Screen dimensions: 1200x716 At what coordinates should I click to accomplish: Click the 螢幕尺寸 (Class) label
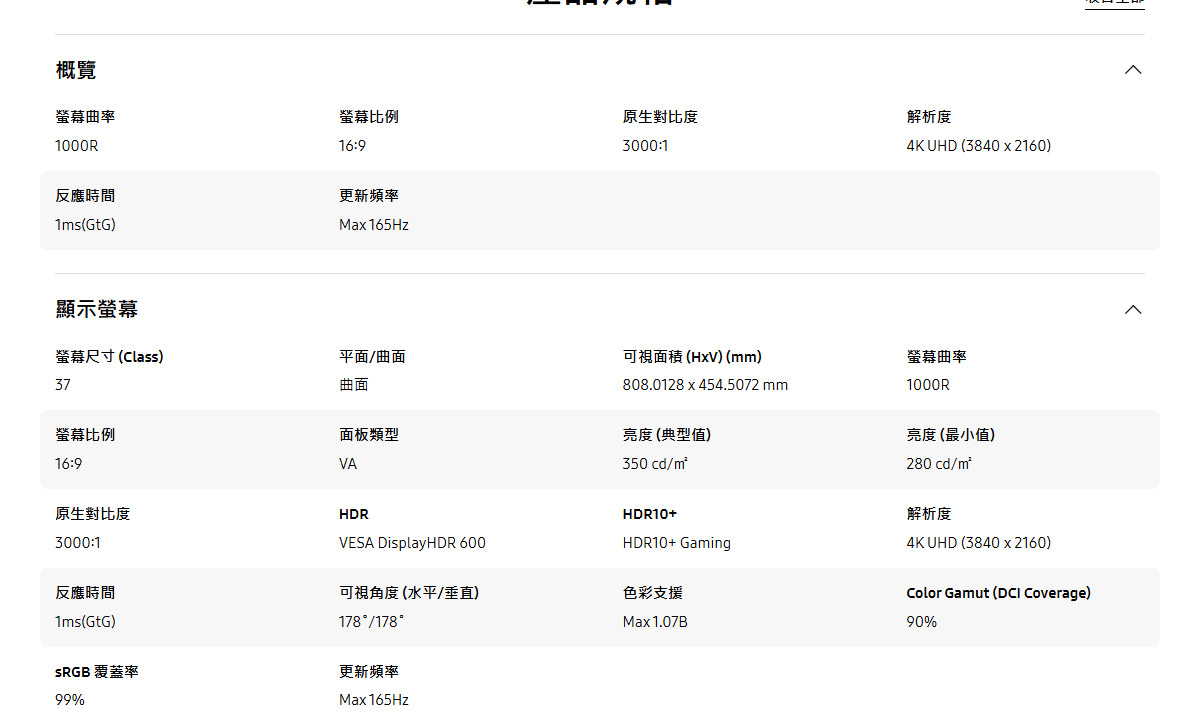coord(109,357)
